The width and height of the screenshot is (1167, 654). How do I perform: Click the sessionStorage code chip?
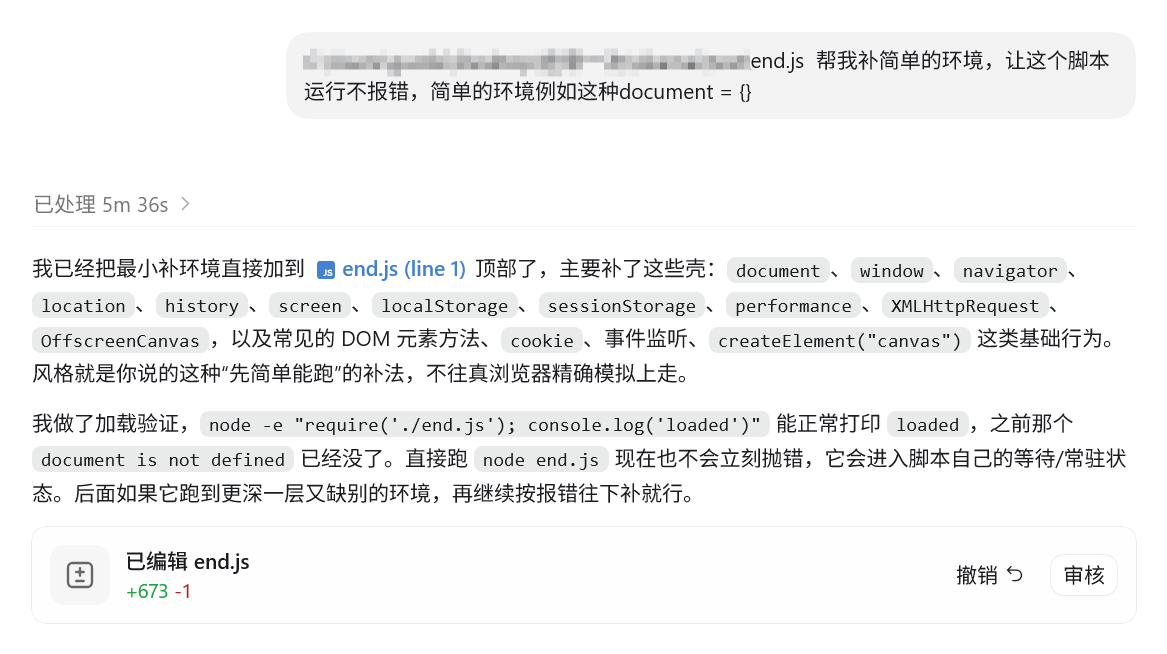tap(621, 306)
